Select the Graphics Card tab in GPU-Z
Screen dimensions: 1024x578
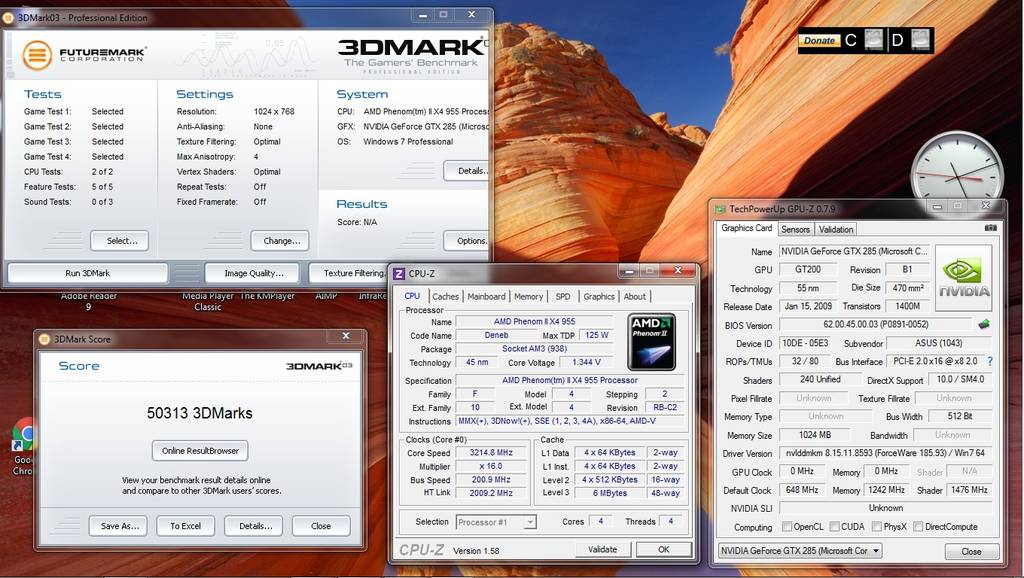746,228
